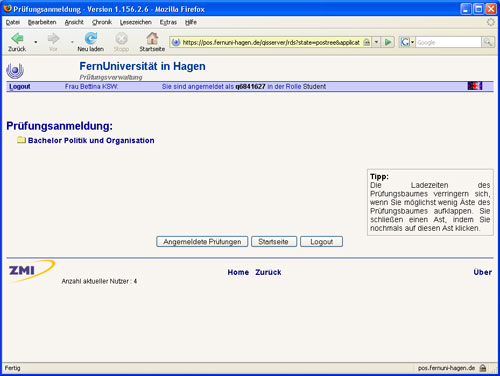Click the site favicon in address bar
The height and width of the screenshot is (376, 500).
[x=176, y=42]
